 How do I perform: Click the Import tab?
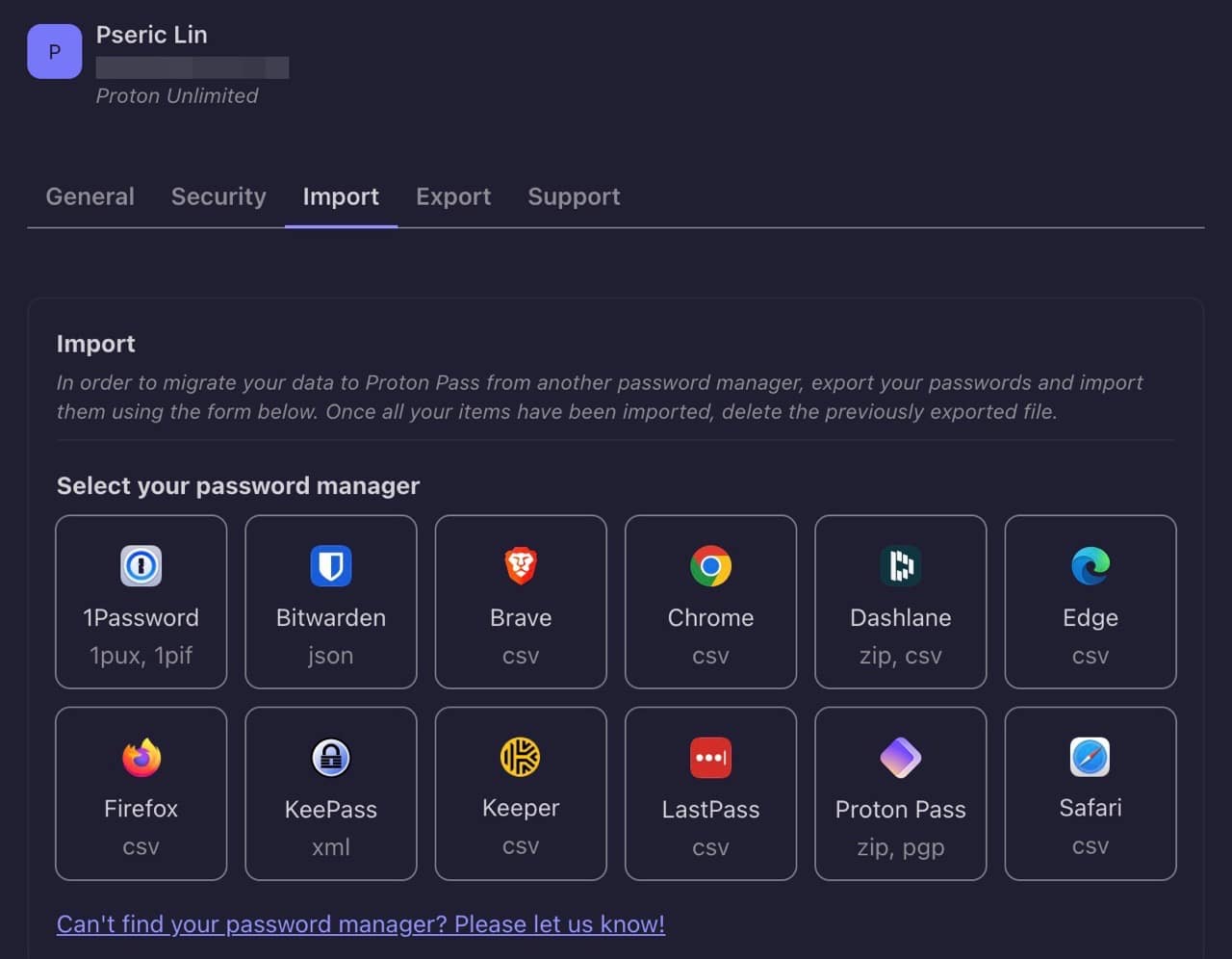(x=341, y=196)
